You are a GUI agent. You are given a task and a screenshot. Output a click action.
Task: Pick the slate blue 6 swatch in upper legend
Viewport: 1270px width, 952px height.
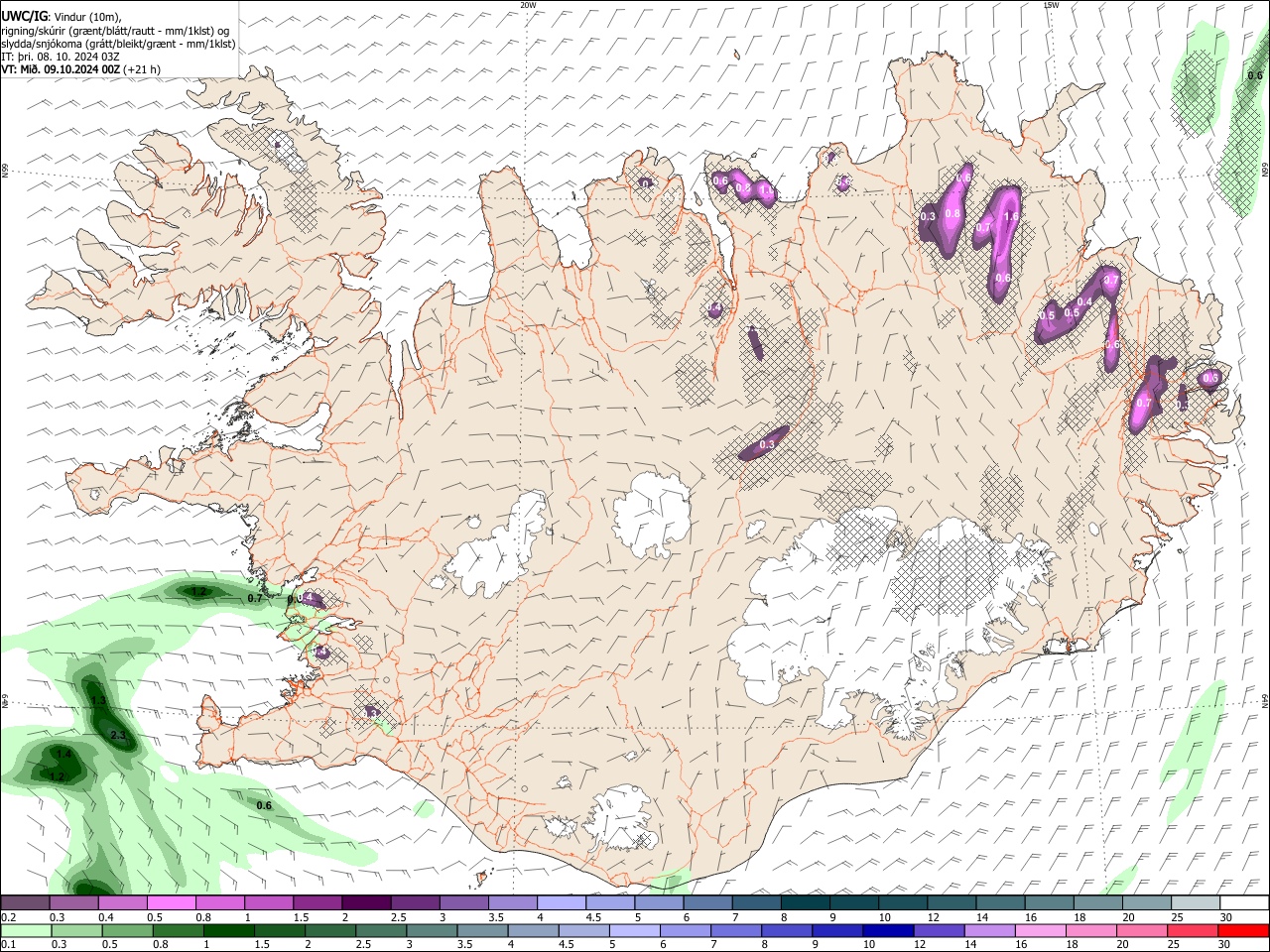[x=707, y=902]
